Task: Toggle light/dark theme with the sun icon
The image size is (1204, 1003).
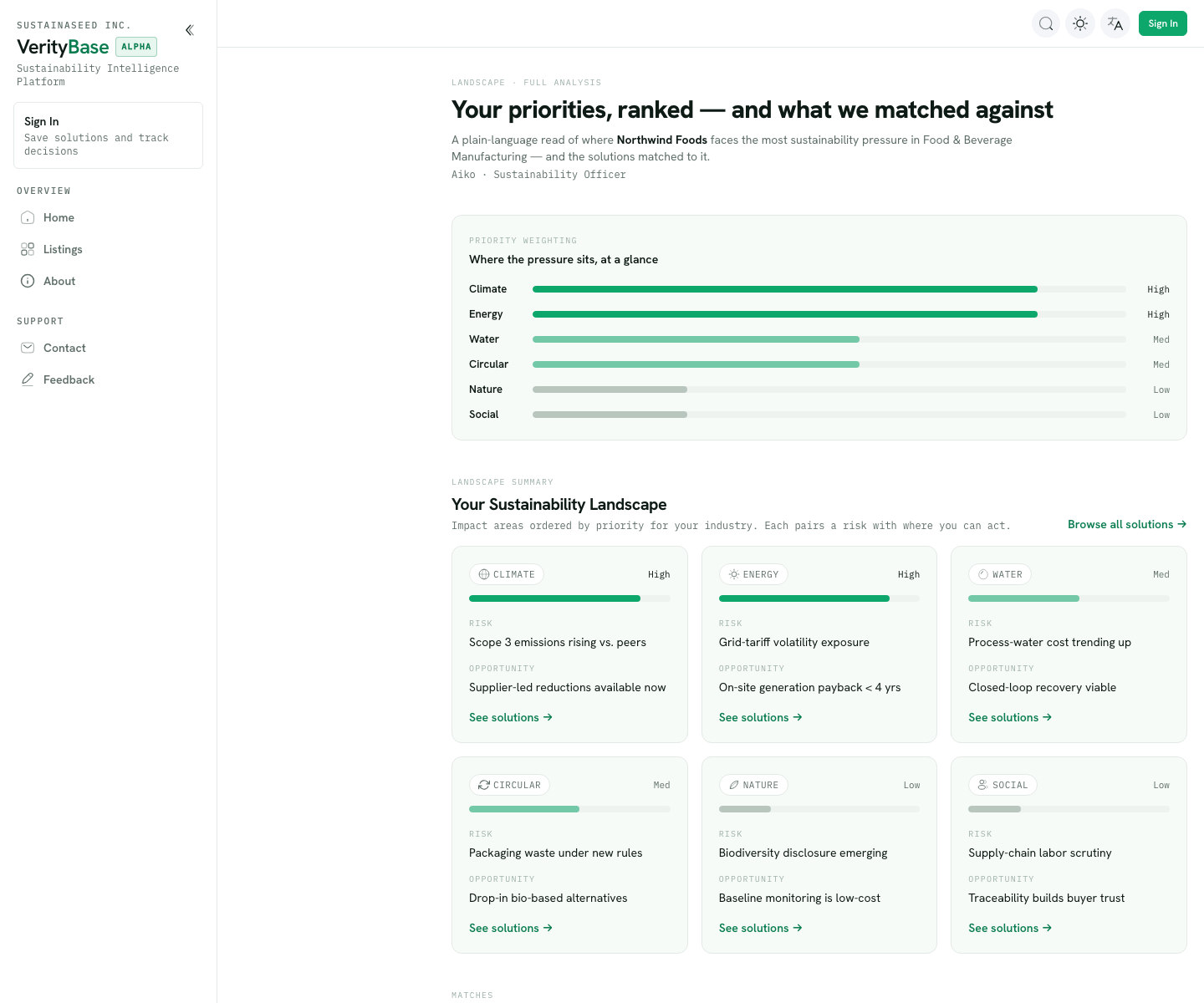Action: 1080,23
